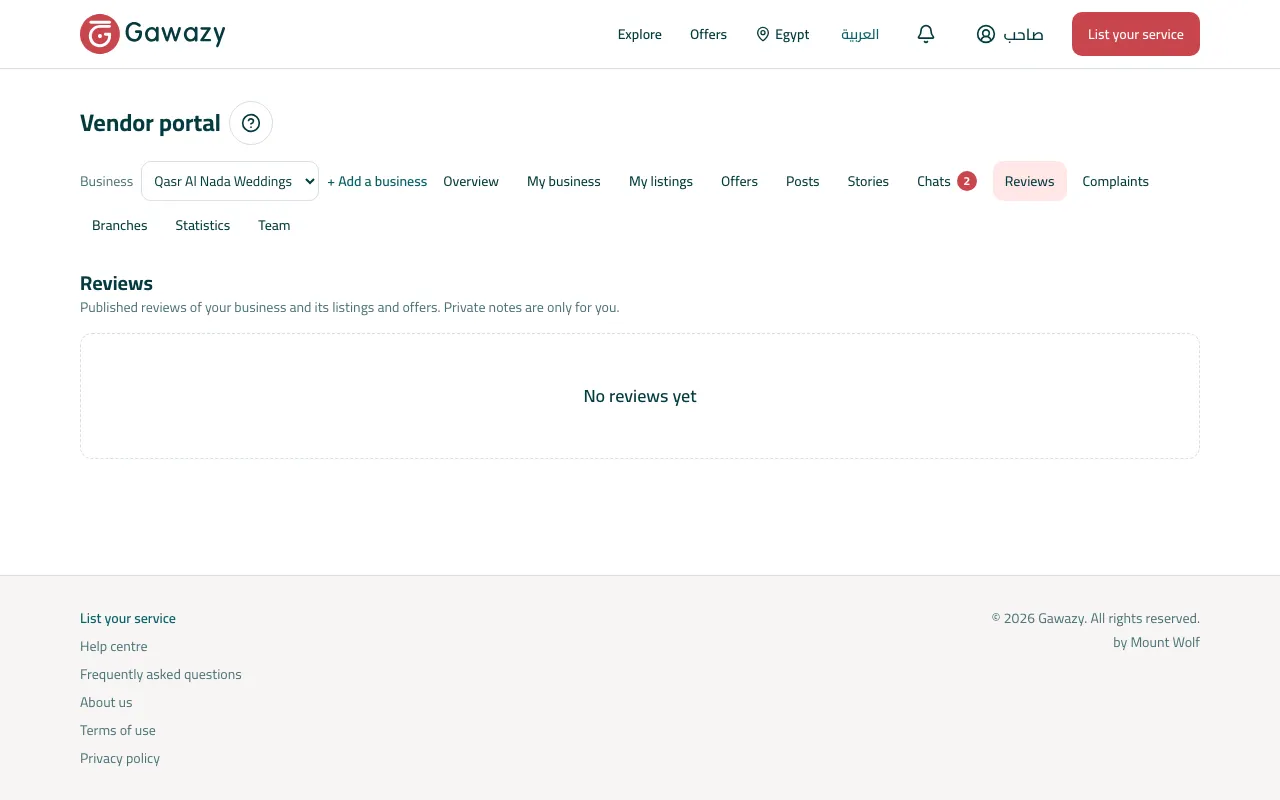The image size is (1280, 800).
Task: Click the footer List your service link
Action: click(x=128, y=618)
